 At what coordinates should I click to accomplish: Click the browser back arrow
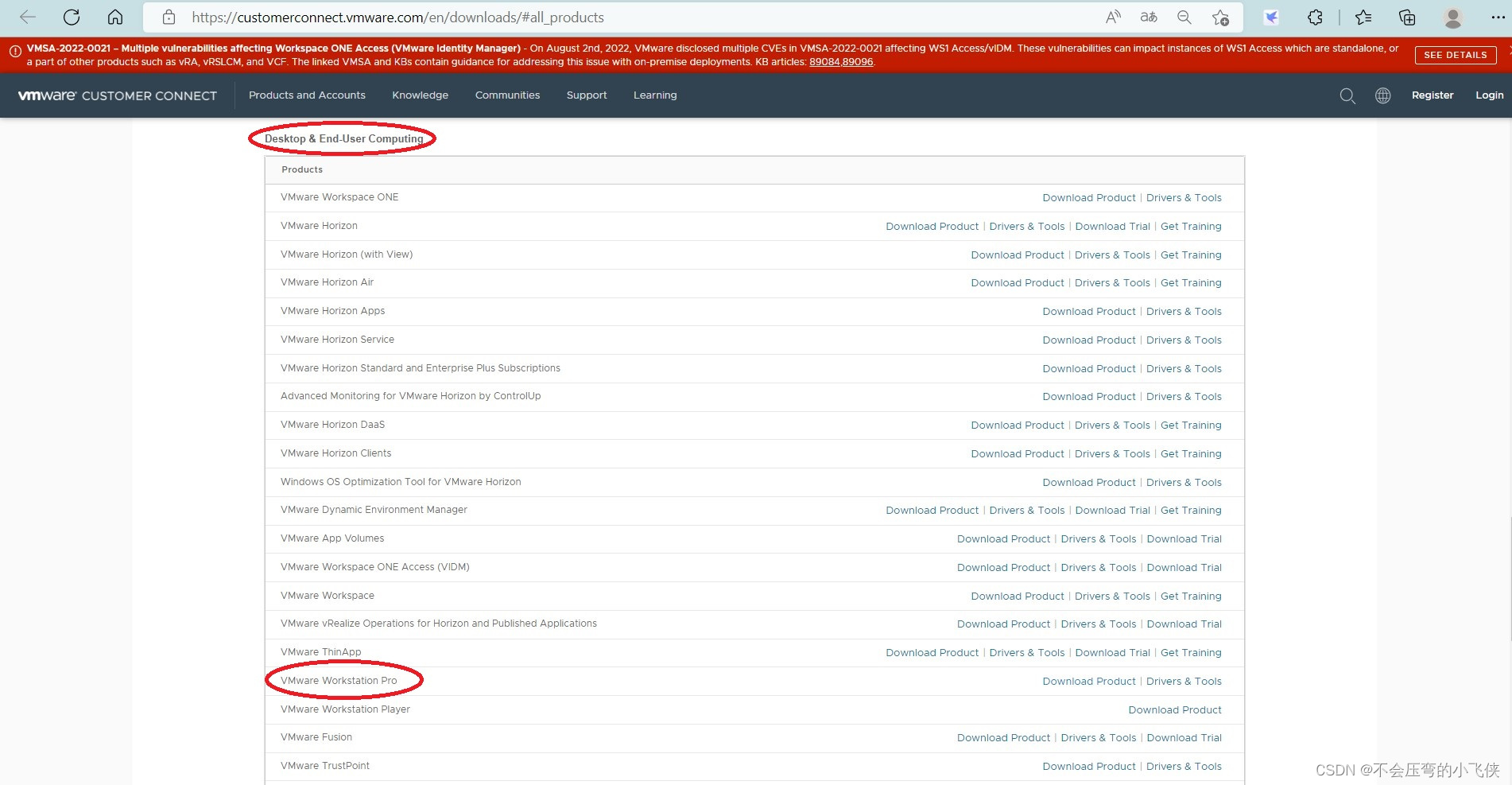pyautogui.click(x=28, y=17)
